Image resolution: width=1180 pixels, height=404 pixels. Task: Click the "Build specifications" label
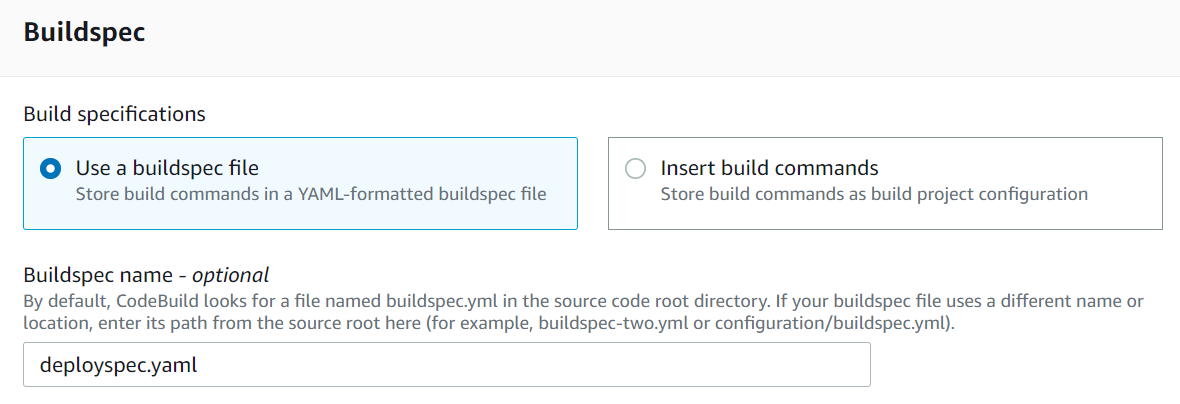(x=114, y=114)
